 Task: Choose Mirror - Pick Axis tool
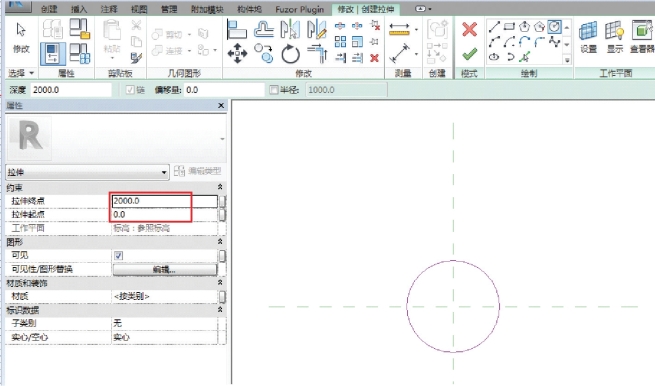(x=290, y=29)
